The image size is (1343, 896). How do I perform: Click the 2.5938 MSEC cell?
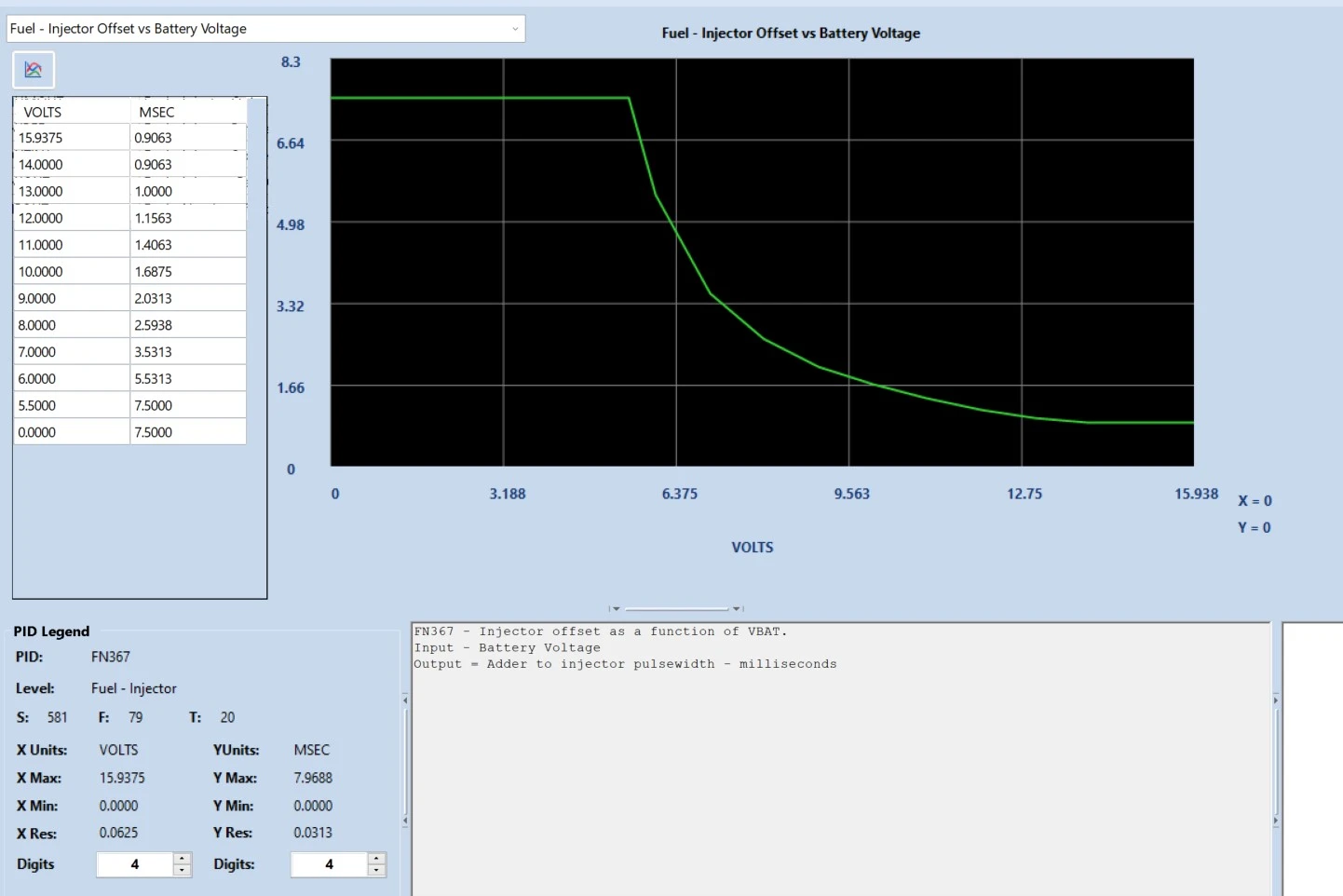pyautogui.click(x=188, y=325)
